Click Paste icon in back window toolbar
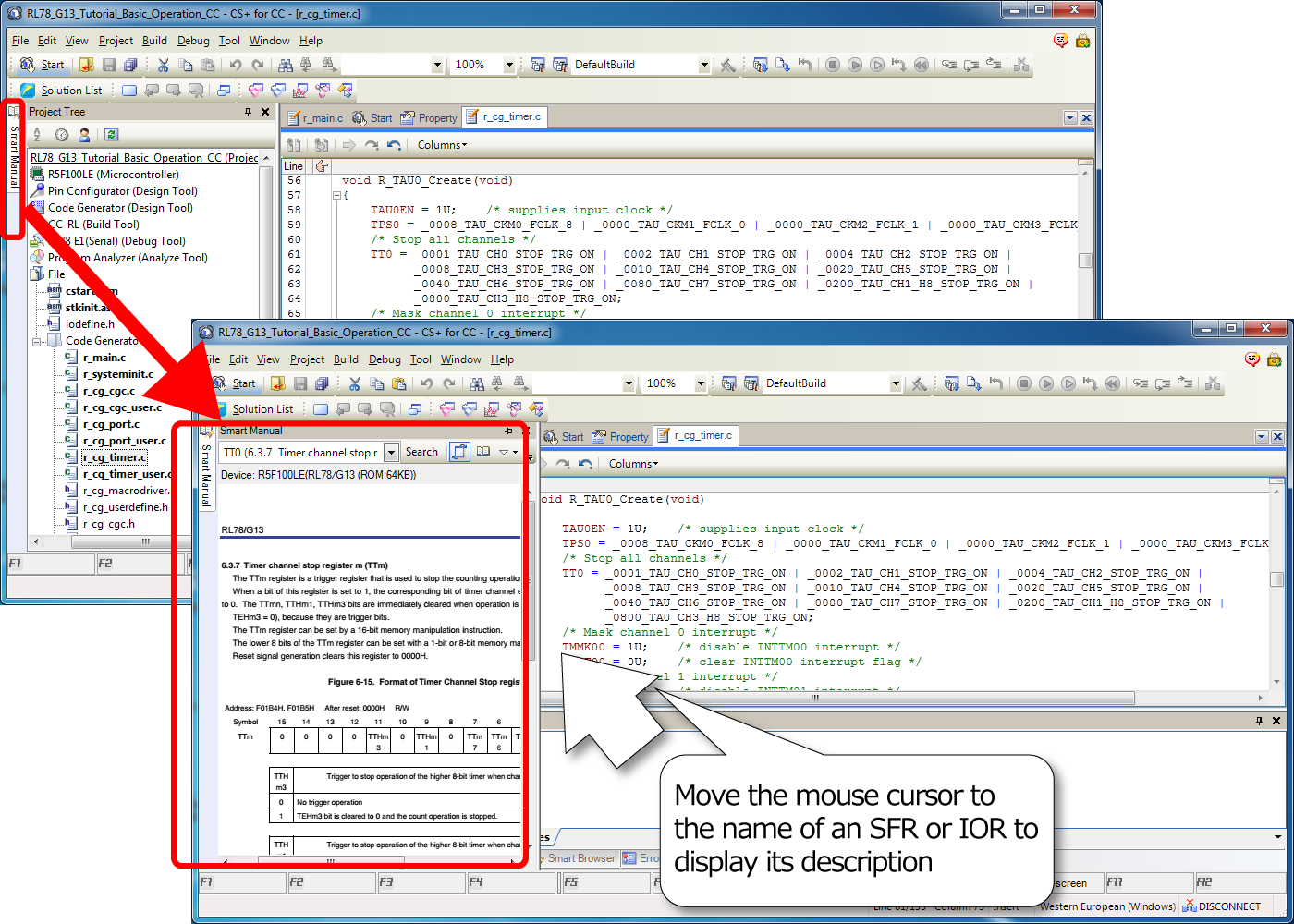This screenshot has width=1294, height=924. [x=208, y=65]
